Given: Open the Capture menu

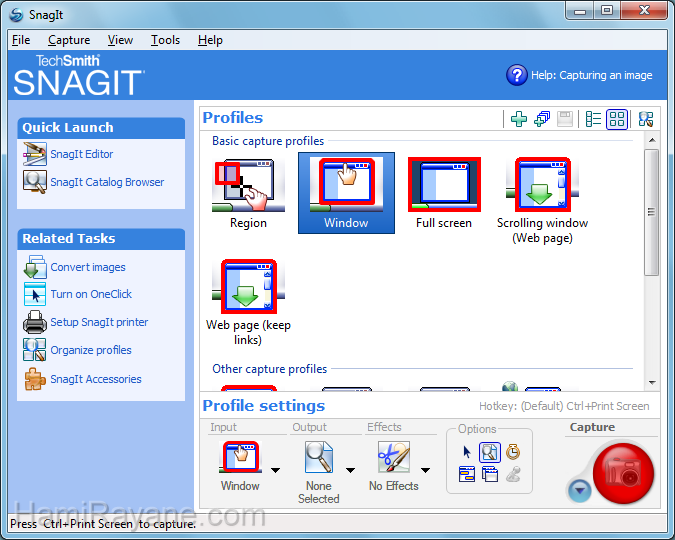Looking at the screenshot, I should pyautogui.click(x=69, y=40).
